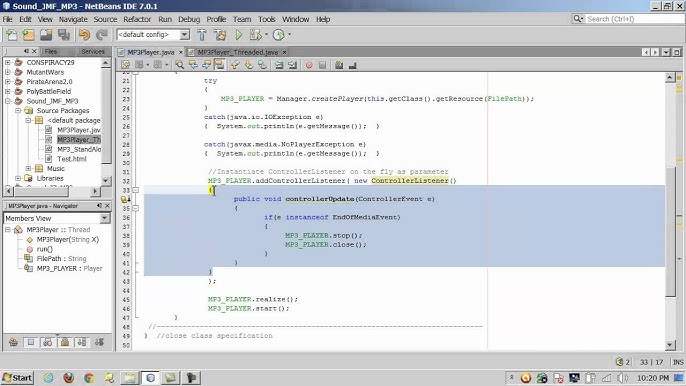Open the Refactor menu
Screen dimensions: 686x386
pyautogui.click(x=136, y=19)
